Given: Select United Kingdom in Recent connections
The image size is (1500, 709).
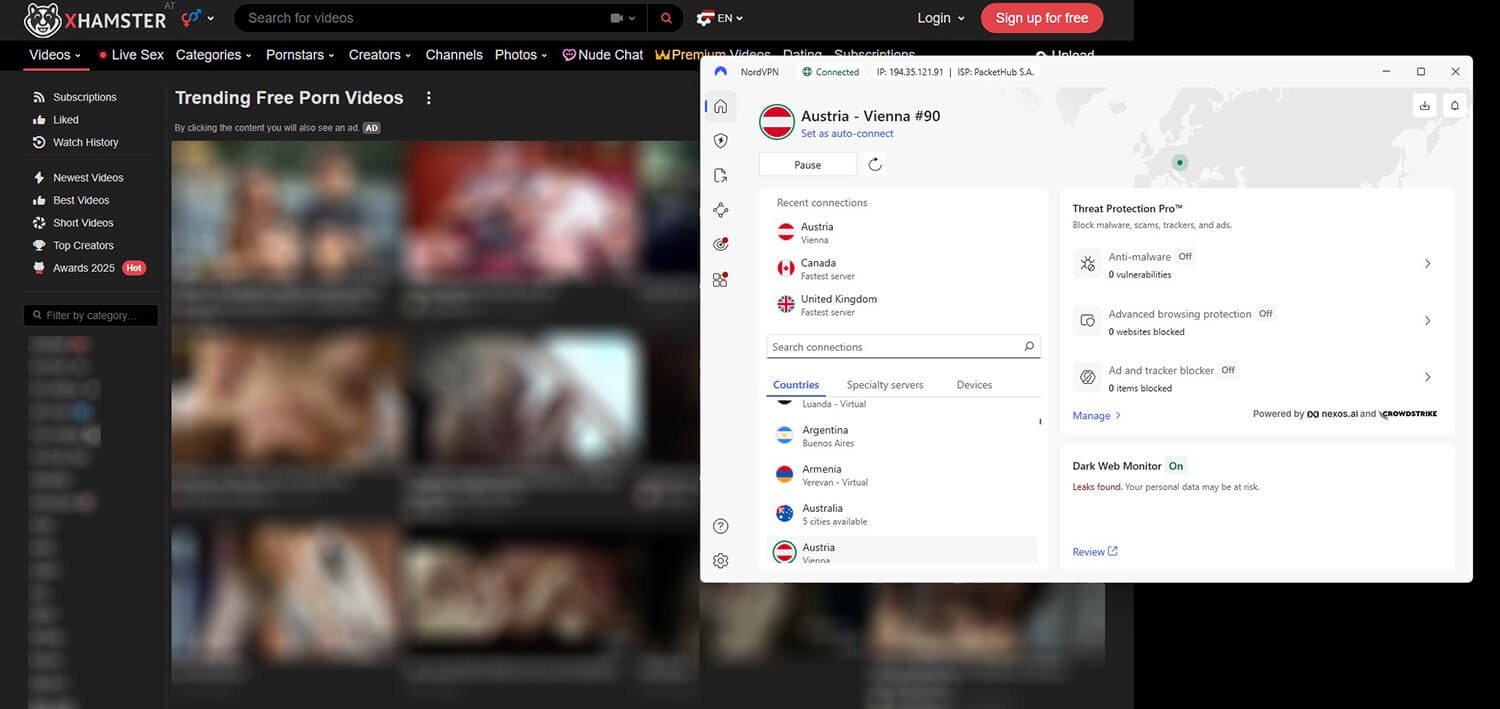Looking at the screenshot, I should pos(904,305).
